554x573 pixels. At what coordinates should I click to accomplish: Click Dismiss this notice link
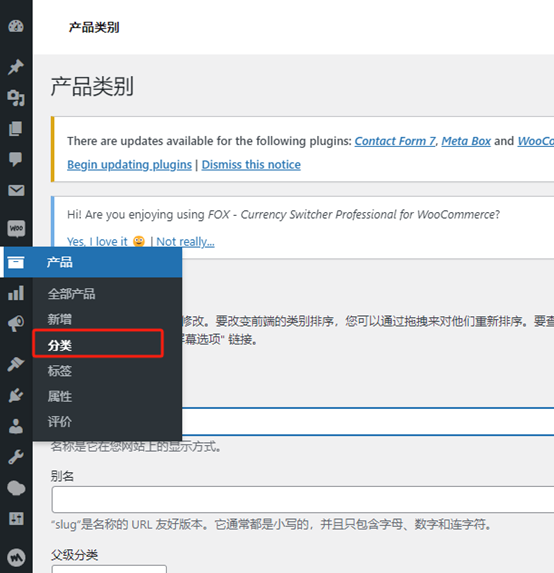click(x=251, y=165)
